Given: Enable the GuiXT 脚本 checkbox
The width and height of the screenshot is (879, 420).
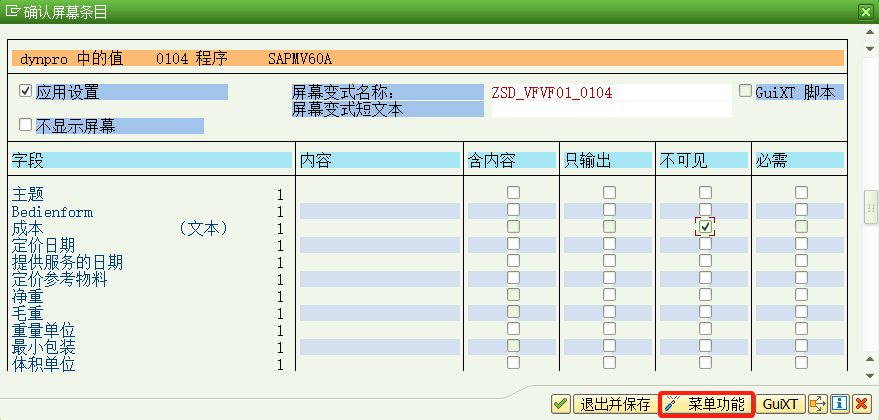Looking at the screenshot, I should point(745,91).
